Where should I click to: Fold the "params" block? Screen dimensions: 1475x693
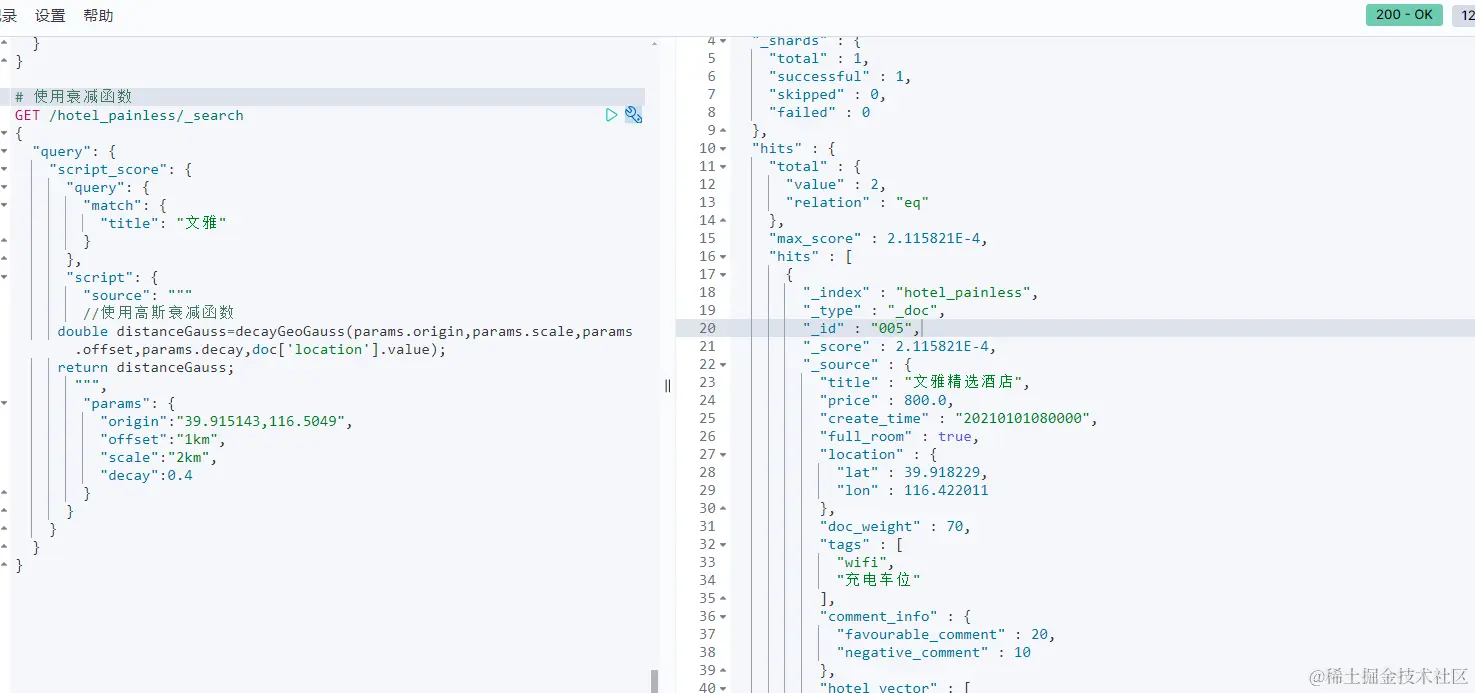(x=4, y=403)
